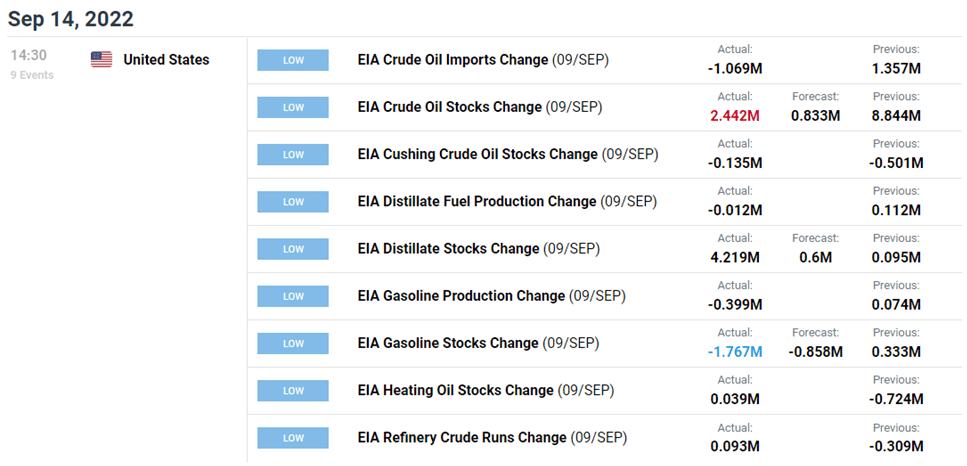Click the 9 Events count label
Viewport: 967px width, 466px height.
point(32,75)
